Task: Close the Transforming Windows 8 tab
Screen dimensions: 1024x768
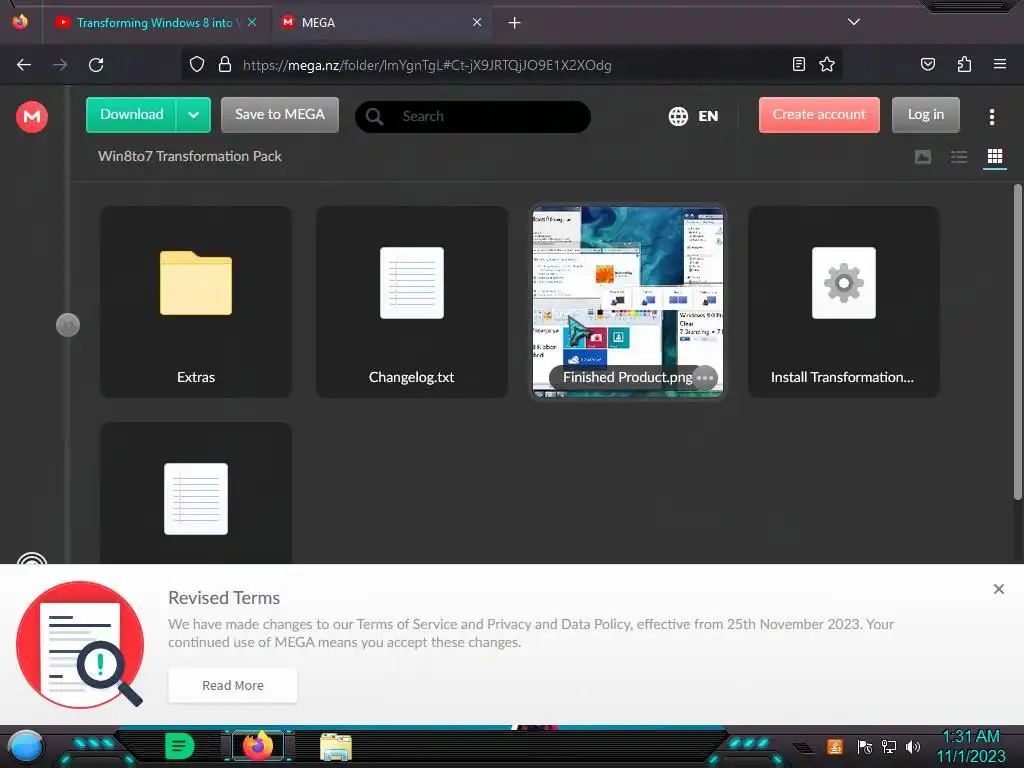Action: pos(252,23)
